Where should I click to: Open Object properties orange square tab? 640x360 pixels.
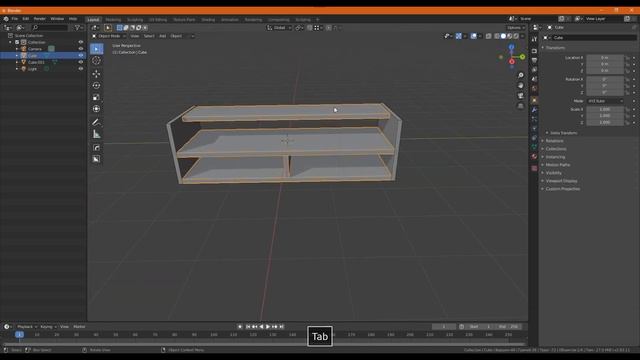pyautogui.click(x=534, y=100)
